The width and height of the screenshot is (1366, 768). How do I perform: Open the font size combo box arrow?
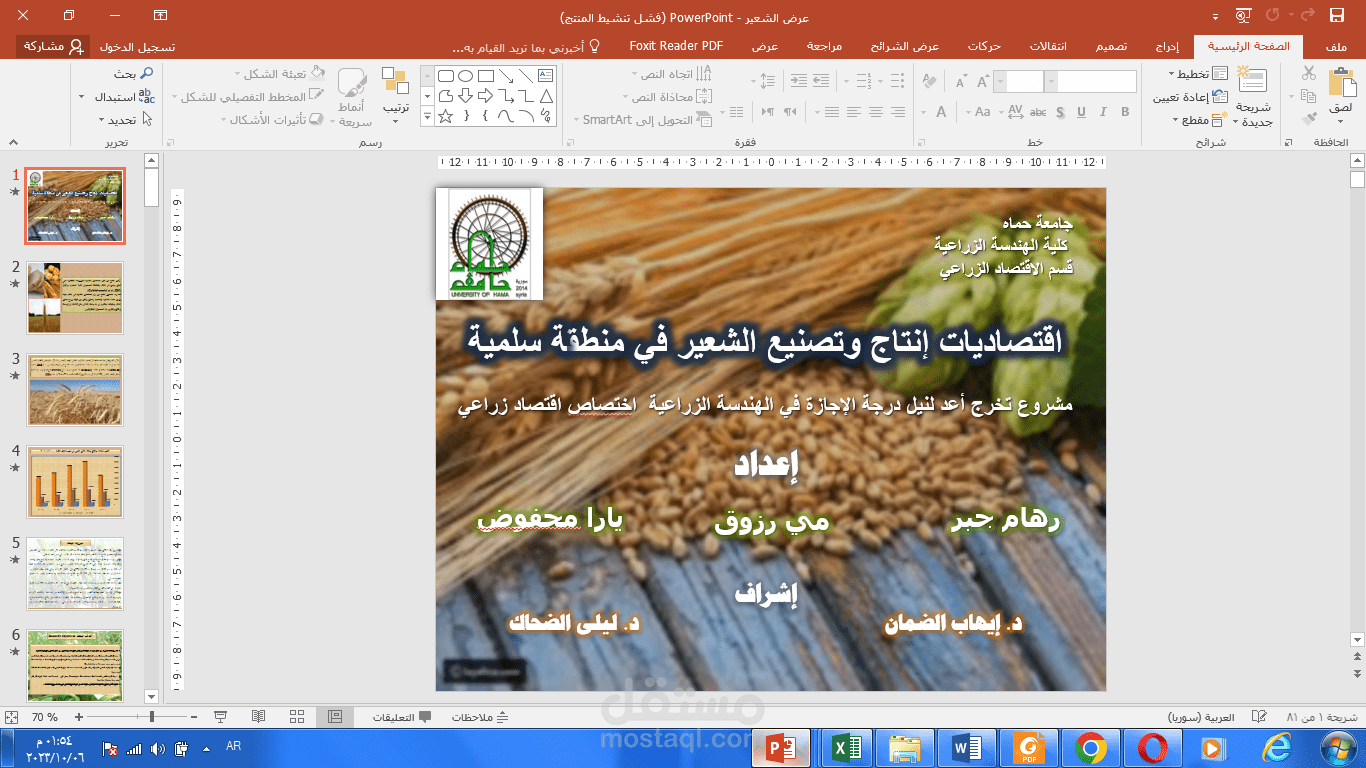click(x=1000, y=82)
